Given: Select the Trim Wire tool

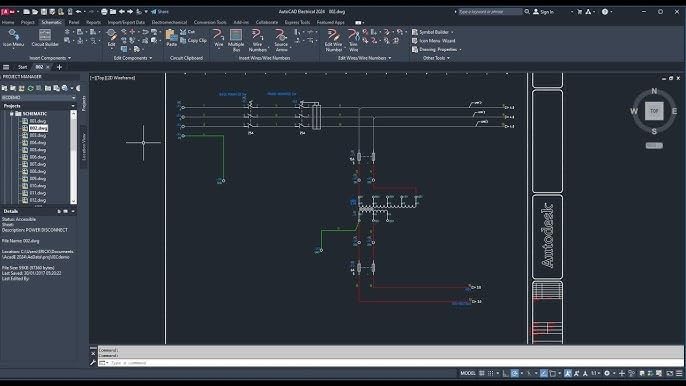Looking at the screenshot, I should coord(353,40).
